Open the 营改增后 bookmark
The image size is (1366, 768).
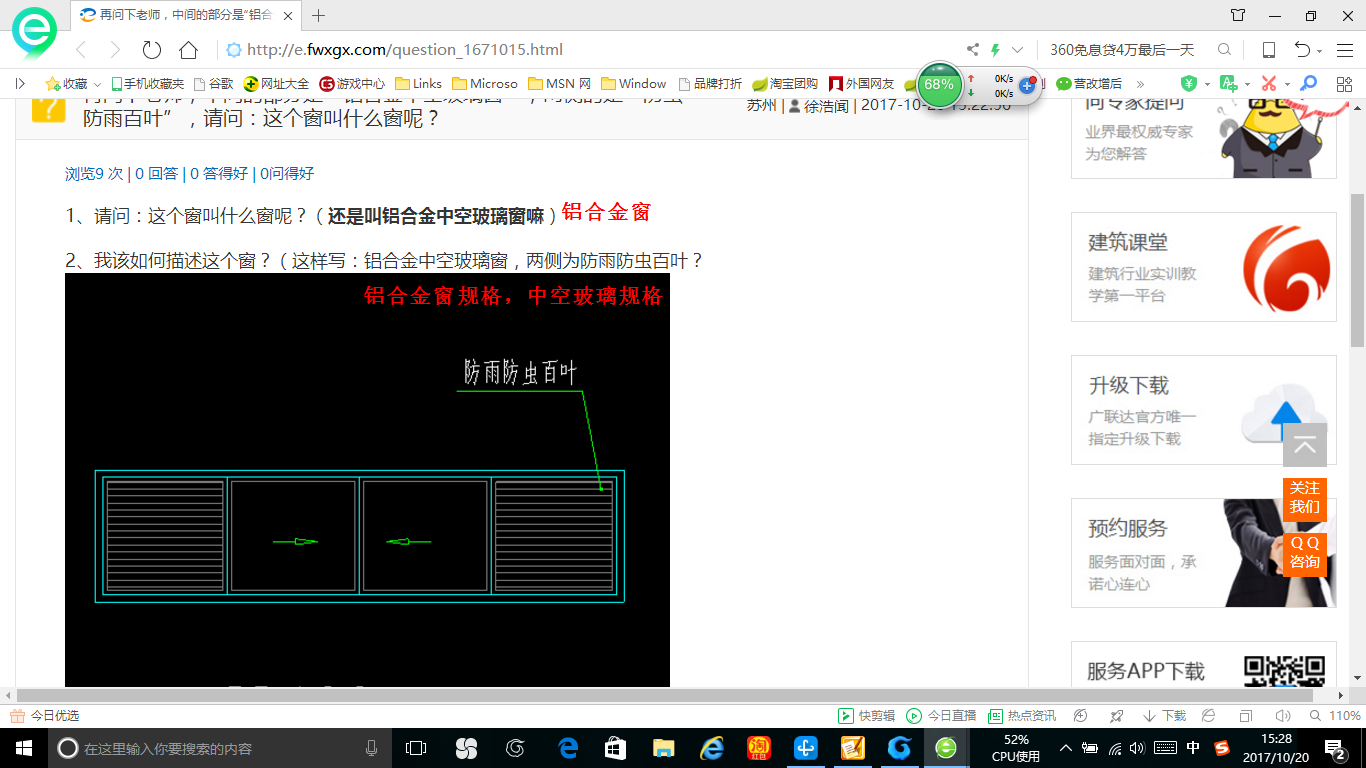click(x=1089, y=84)
